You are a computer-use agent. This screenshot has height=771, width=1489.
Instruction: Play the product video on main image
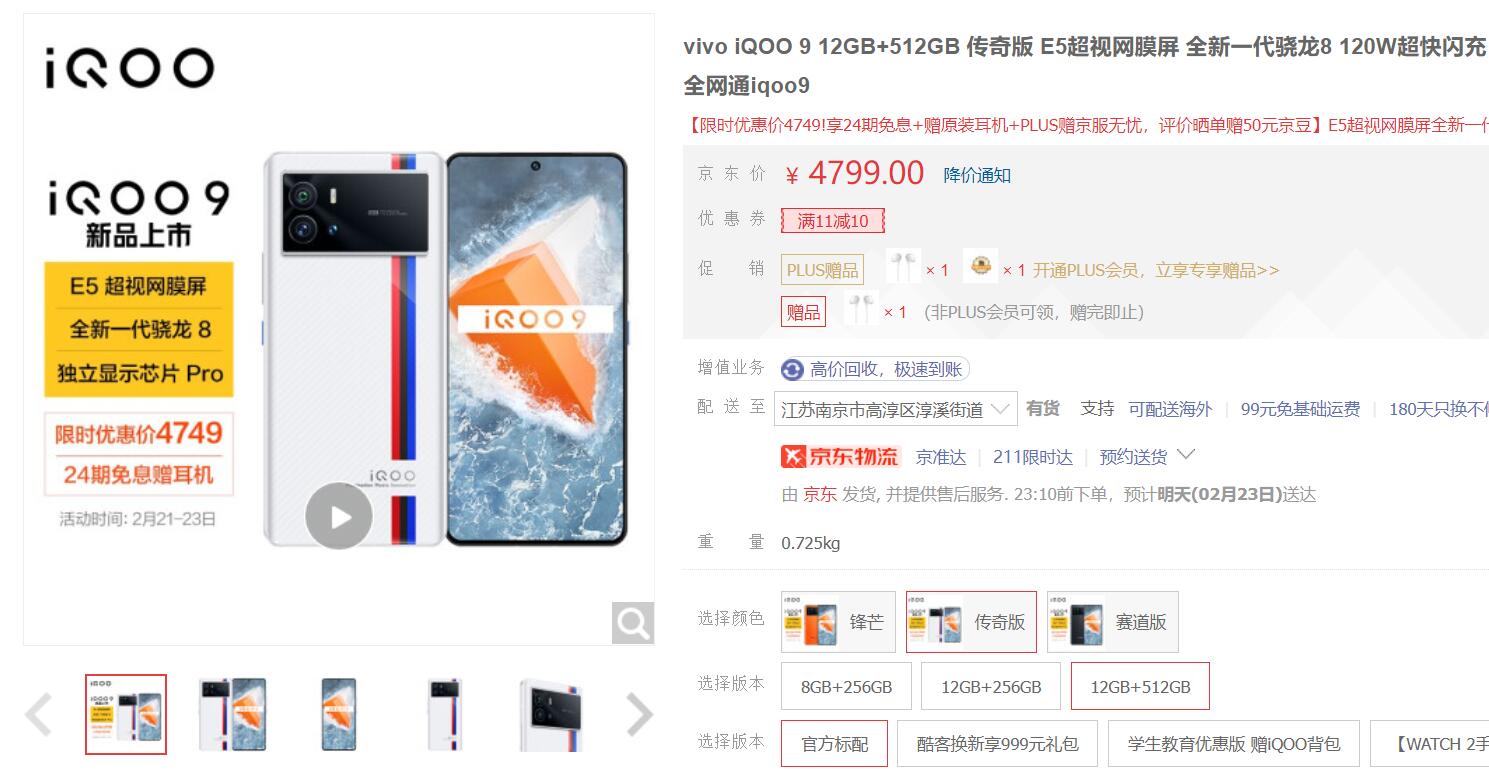(339, 516)
